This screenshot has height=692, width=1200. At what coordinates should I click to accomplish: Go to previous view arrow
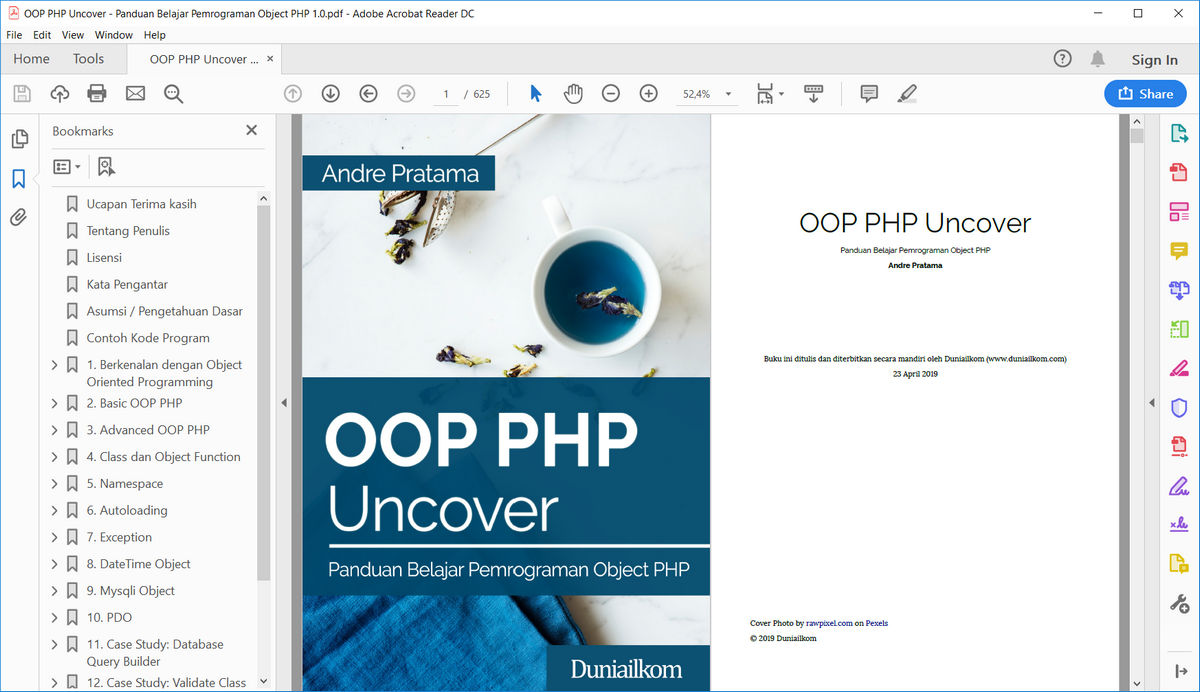368,94
